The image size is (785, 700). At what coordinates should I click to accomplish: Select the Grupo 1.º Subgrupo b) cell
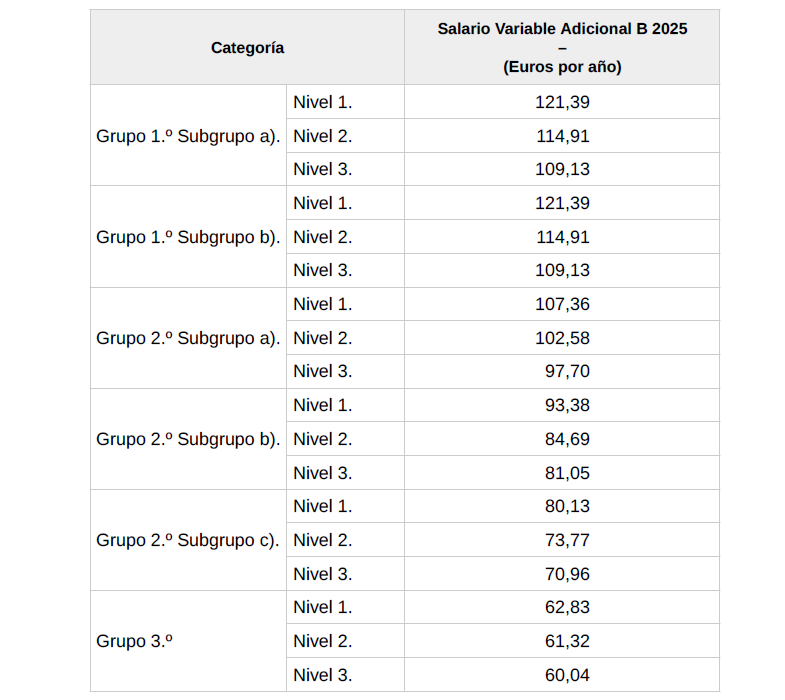pos(188,237)
